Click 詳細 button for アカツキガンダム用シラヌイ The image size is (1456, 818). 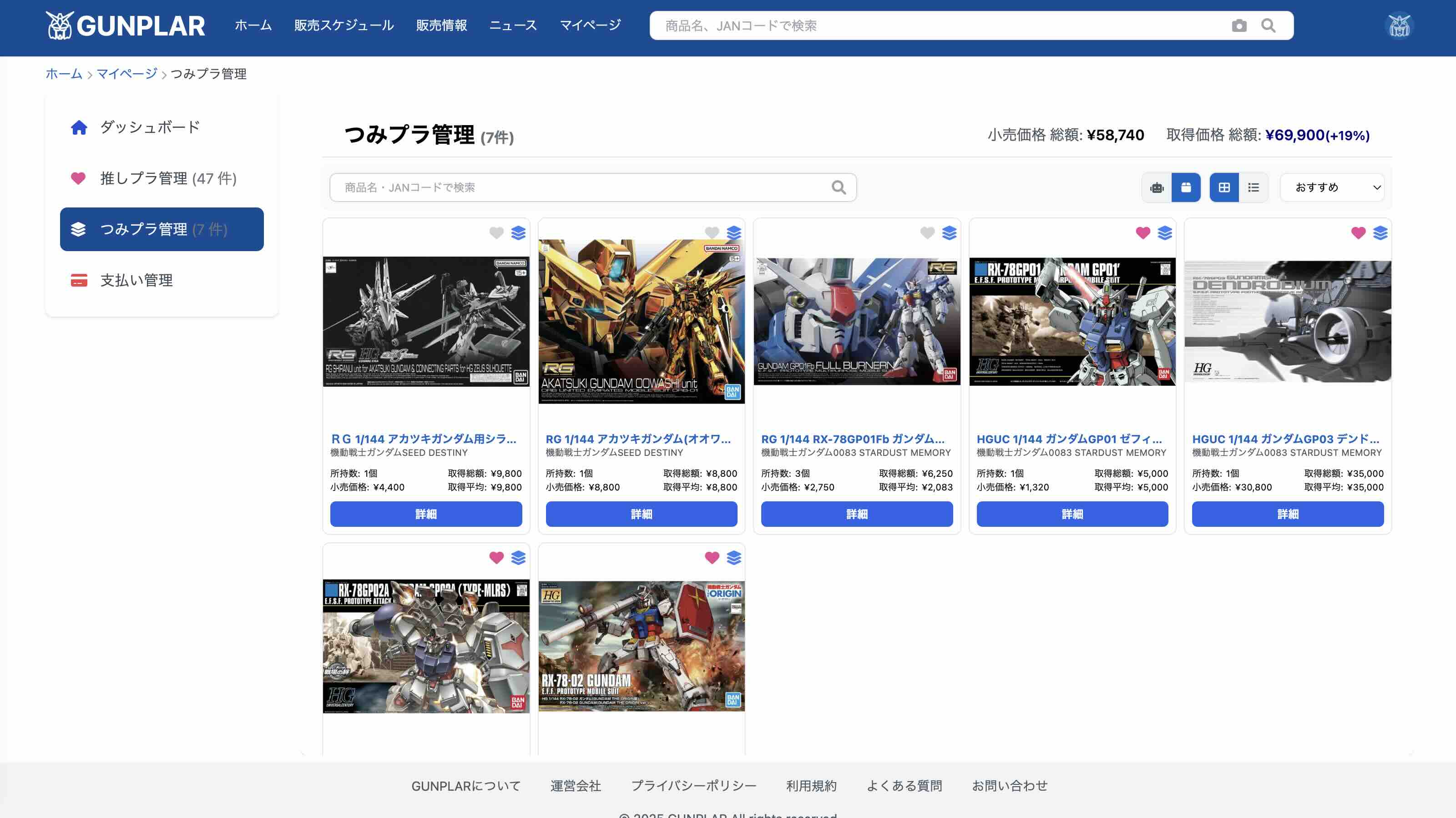[426, 514]
